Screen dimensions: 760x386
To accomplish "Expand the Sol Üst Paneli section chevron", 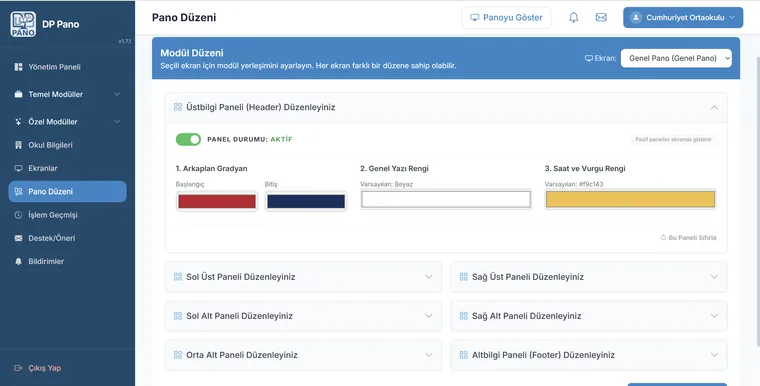I will [x=428, y=277].
